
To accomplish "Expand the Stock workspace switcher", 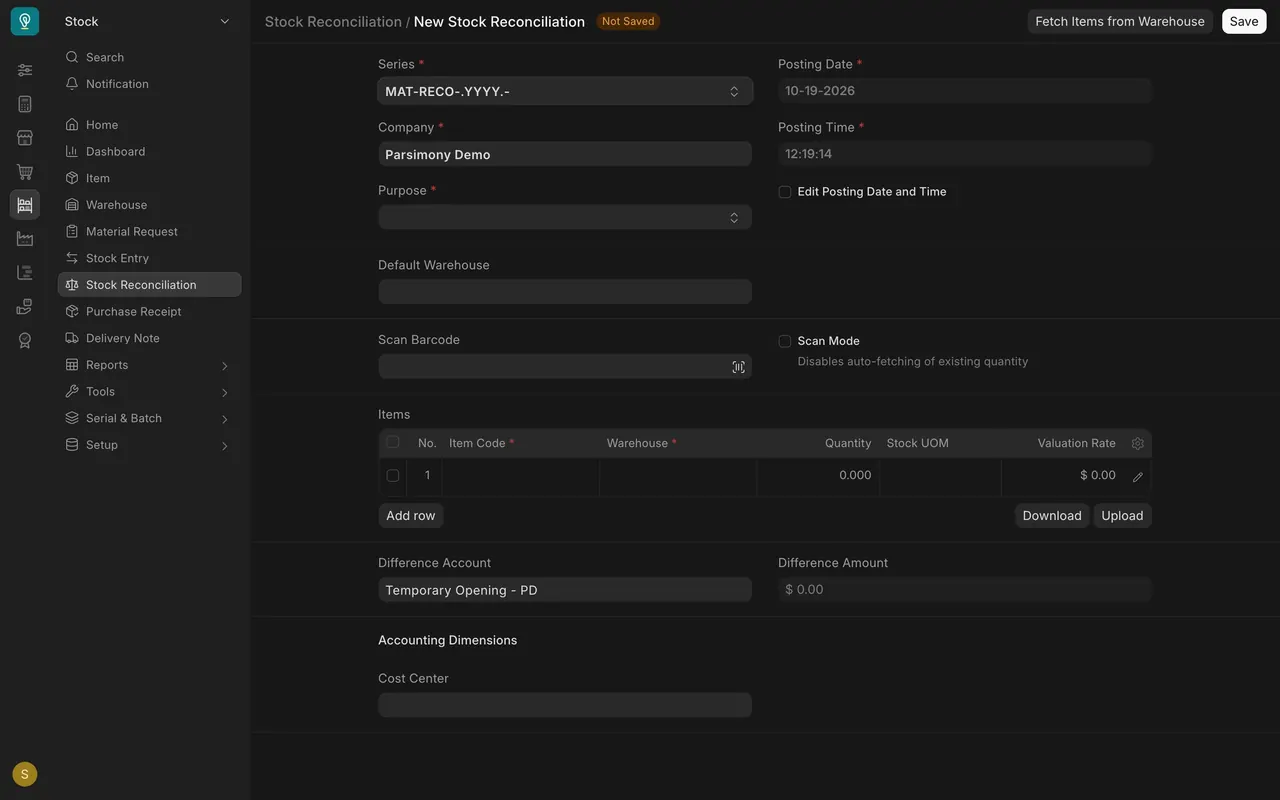I will (x=147, y=21).
